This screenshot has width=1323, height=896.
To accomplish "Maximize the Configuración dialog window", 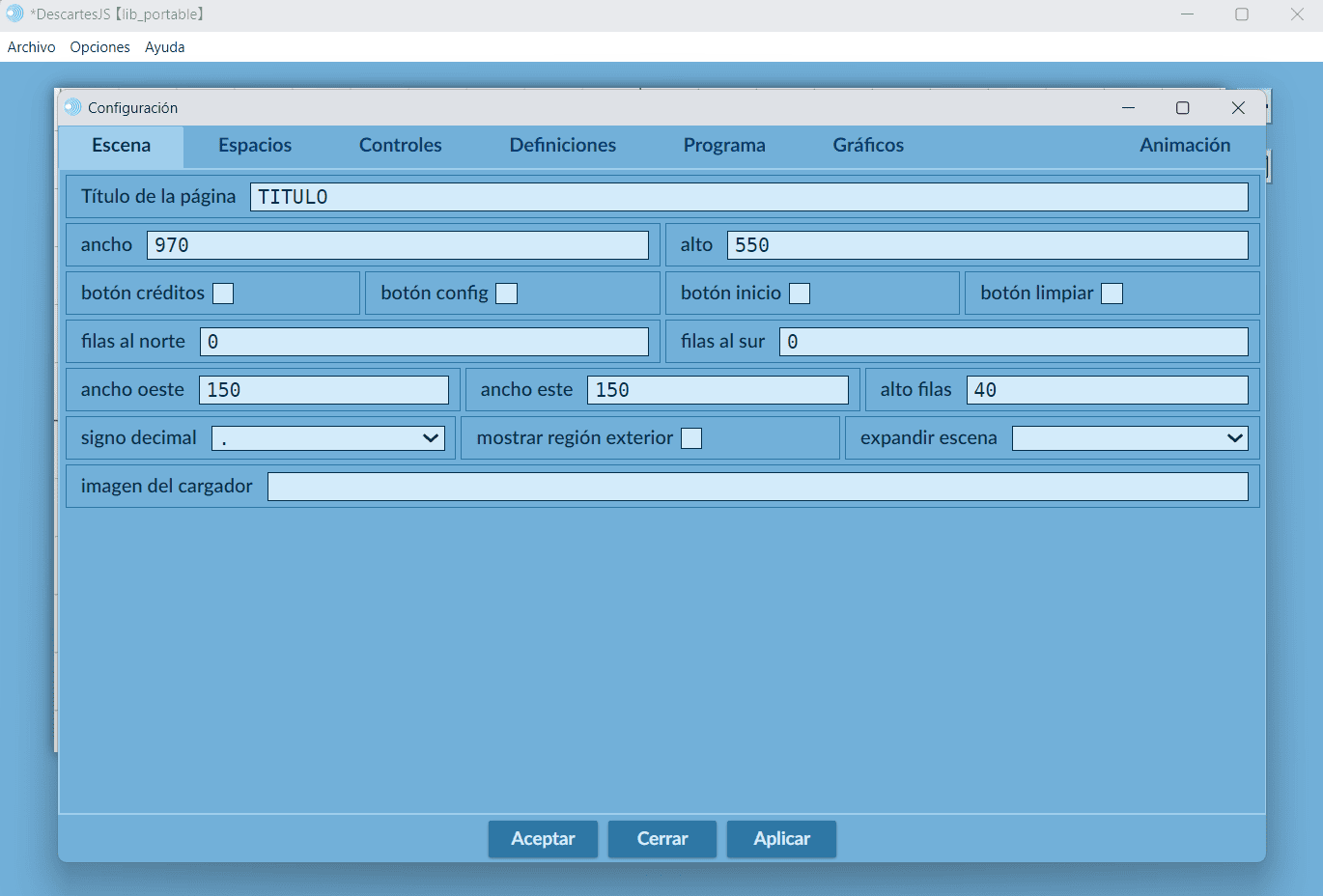I will point(1182,108).
